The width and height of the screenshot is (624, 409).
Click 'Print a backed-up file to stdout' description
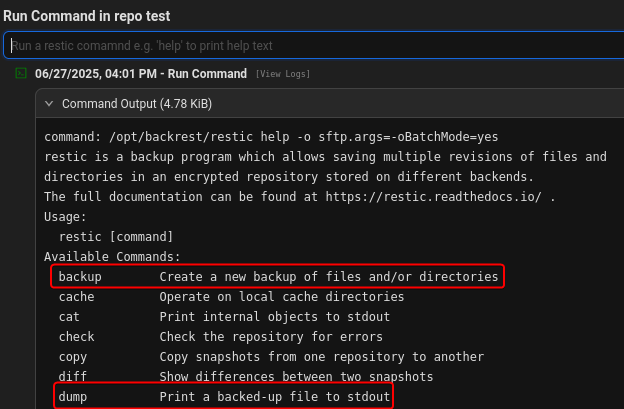click(x=274, y=397)
